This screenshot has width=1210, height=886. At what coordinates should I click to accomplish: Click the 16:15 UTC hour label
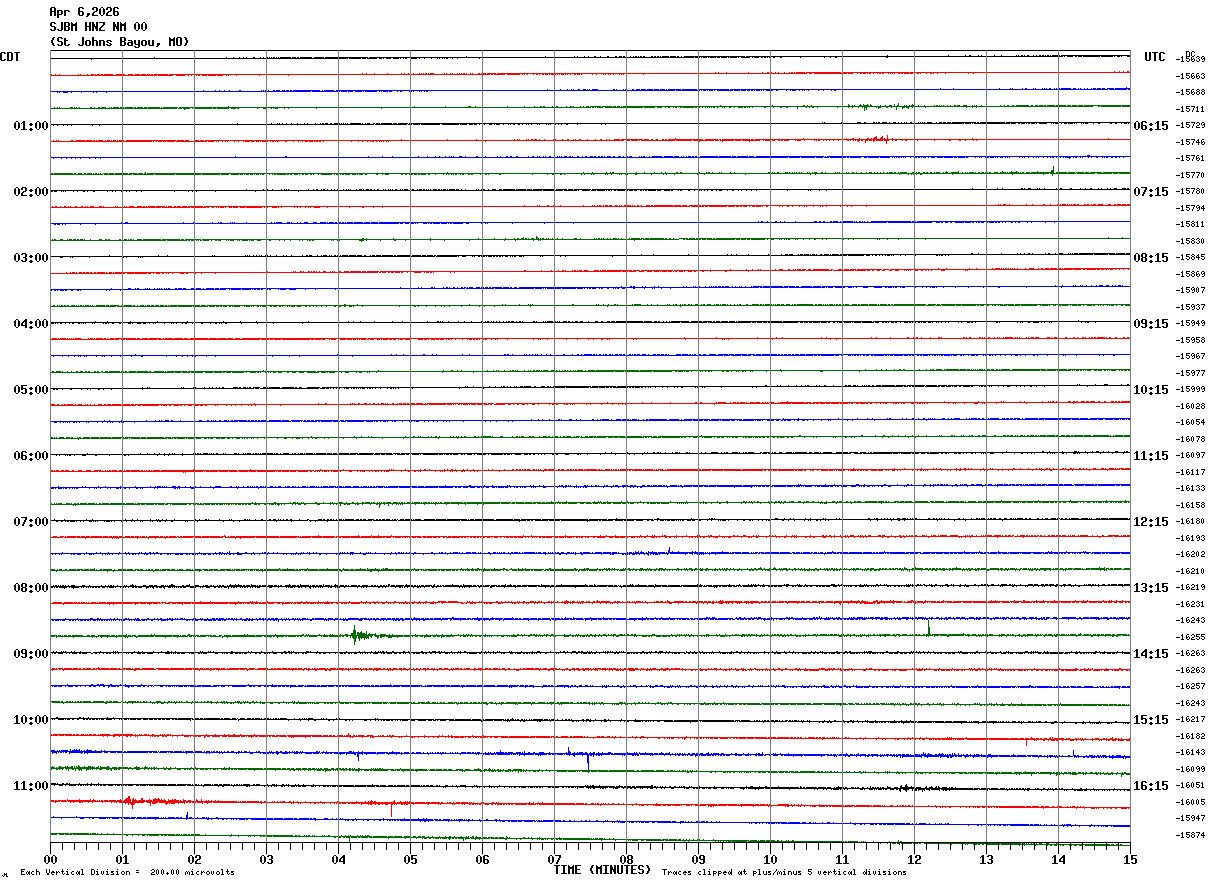[x=1153, y=786]
